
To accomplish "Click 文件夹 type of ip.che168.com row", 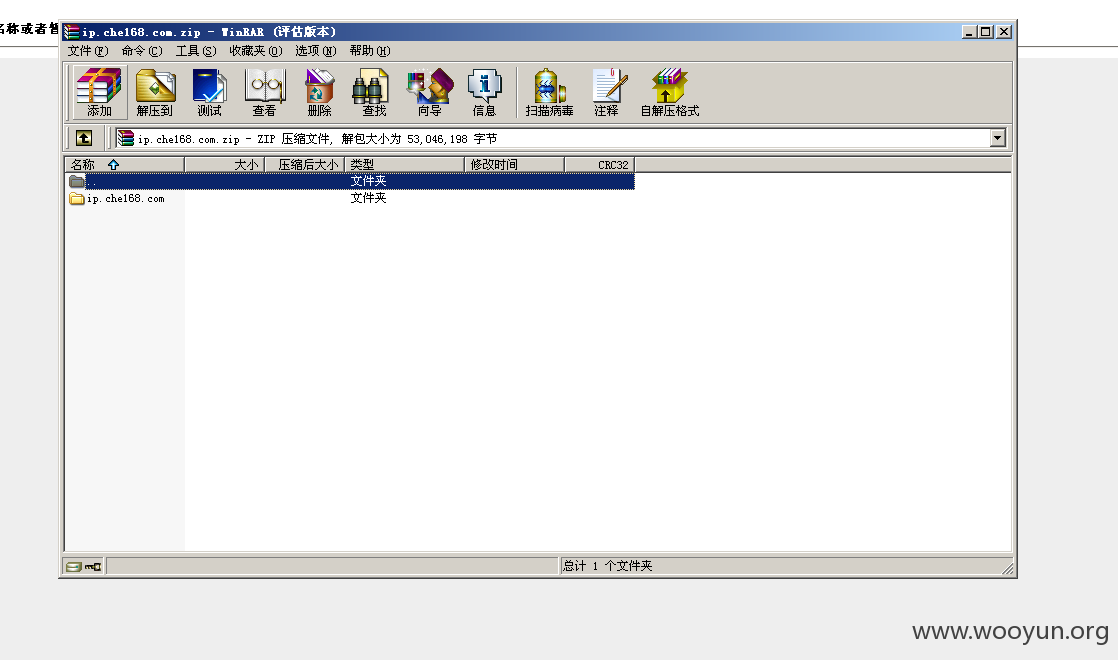I will tap(369, 198).
